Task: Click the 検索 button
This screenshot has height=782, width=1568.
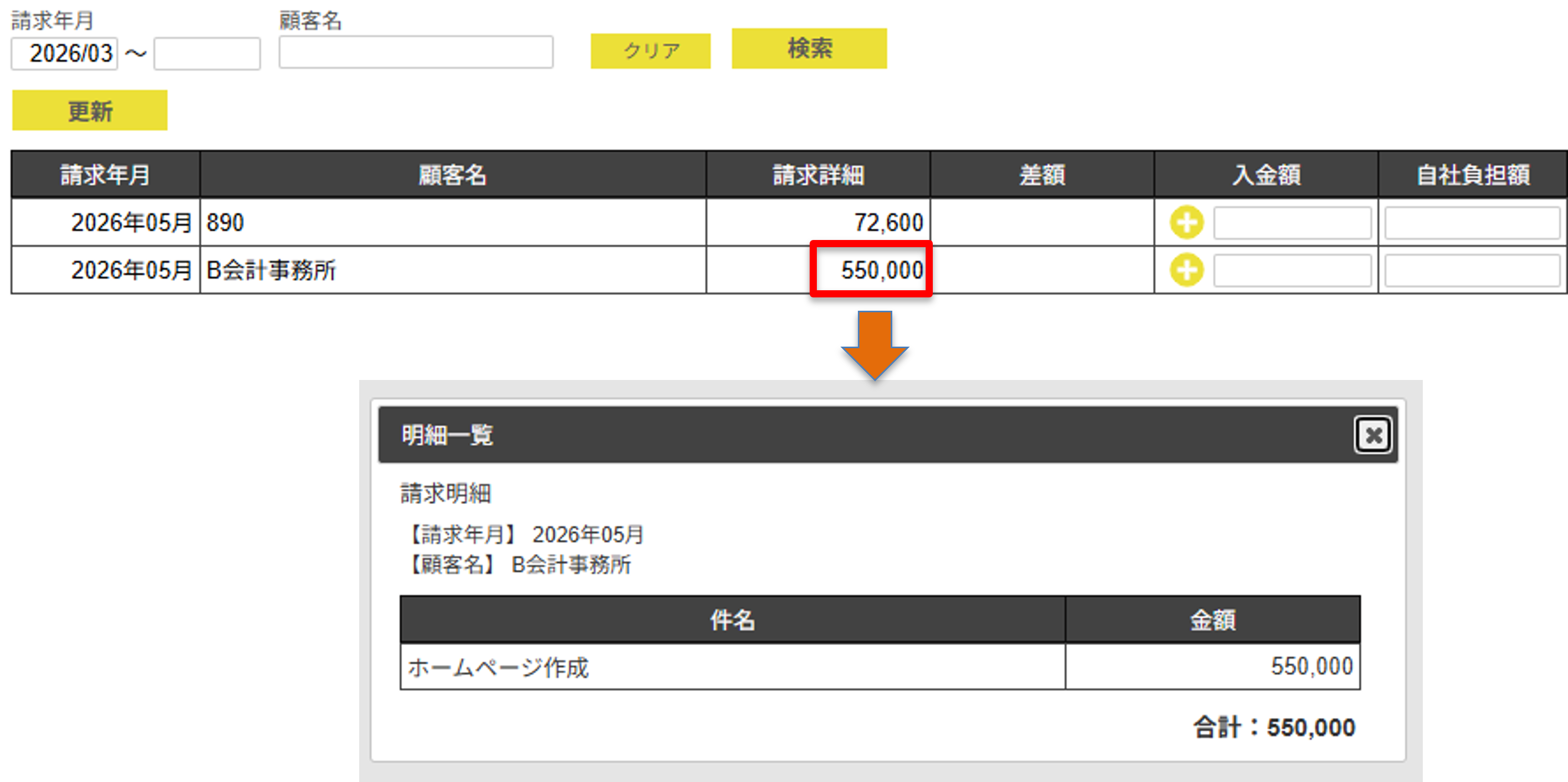Action: pyautogui.click(x=809, y=48)
